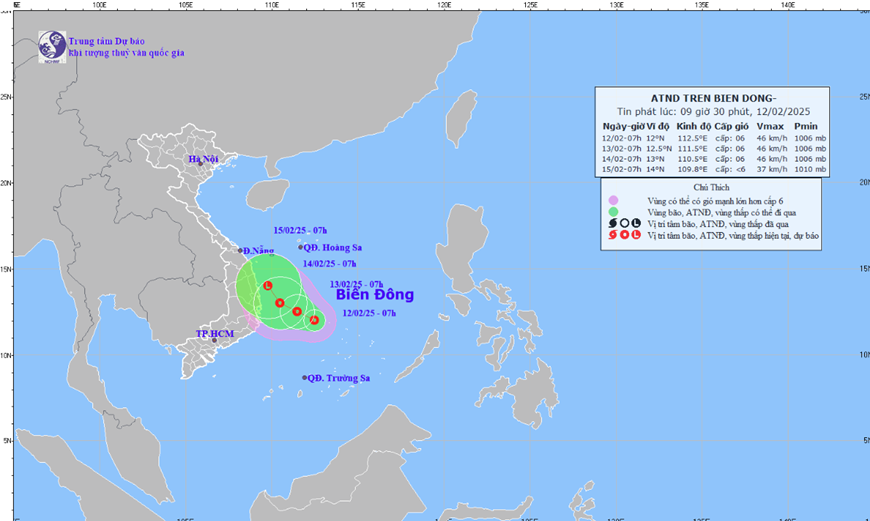Click the QĐ. Hoàng Sa location dot
The height and width of the screenshot is (521, 870).
tap(301, 247)
